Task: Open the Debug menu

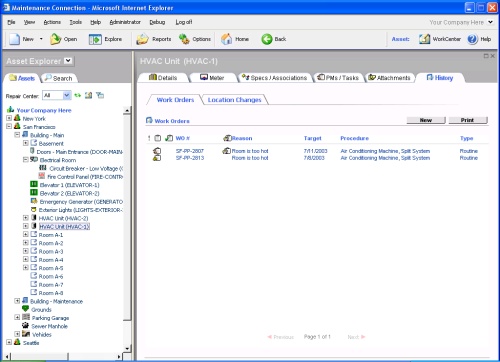Action: pyautogui.click(x=157, y=22)
